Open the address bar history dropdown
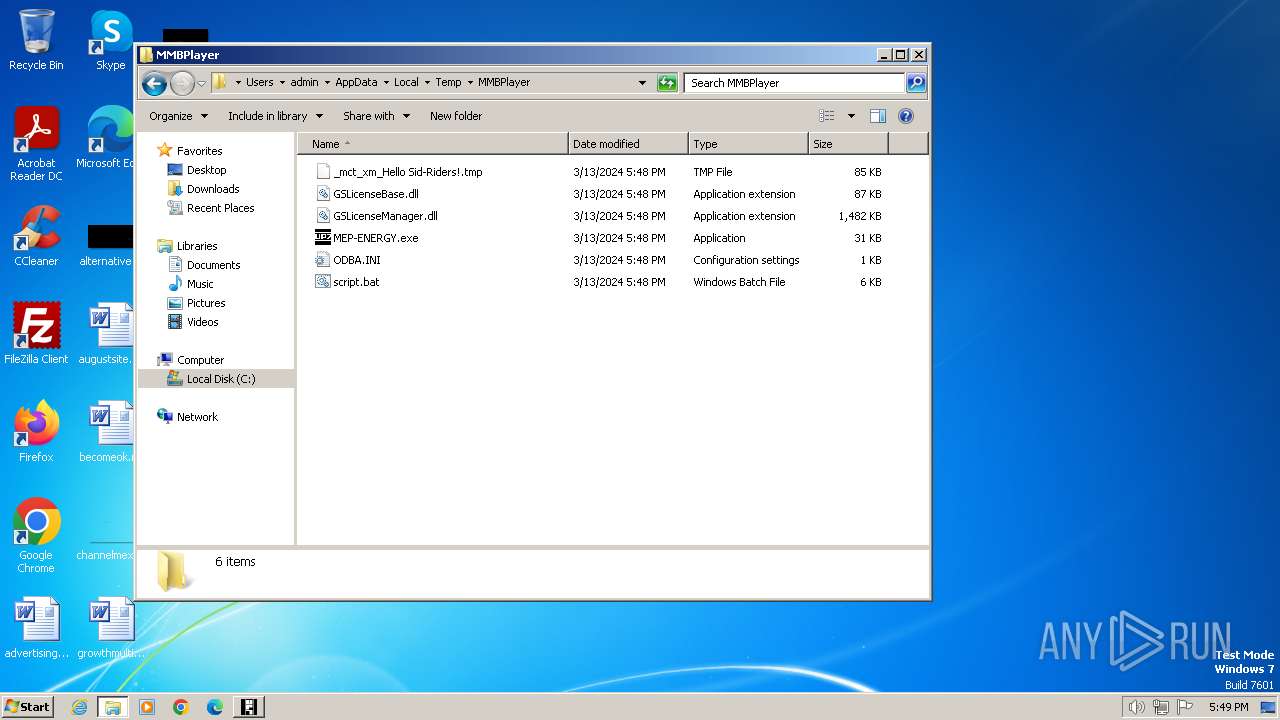 pos(642,83)
